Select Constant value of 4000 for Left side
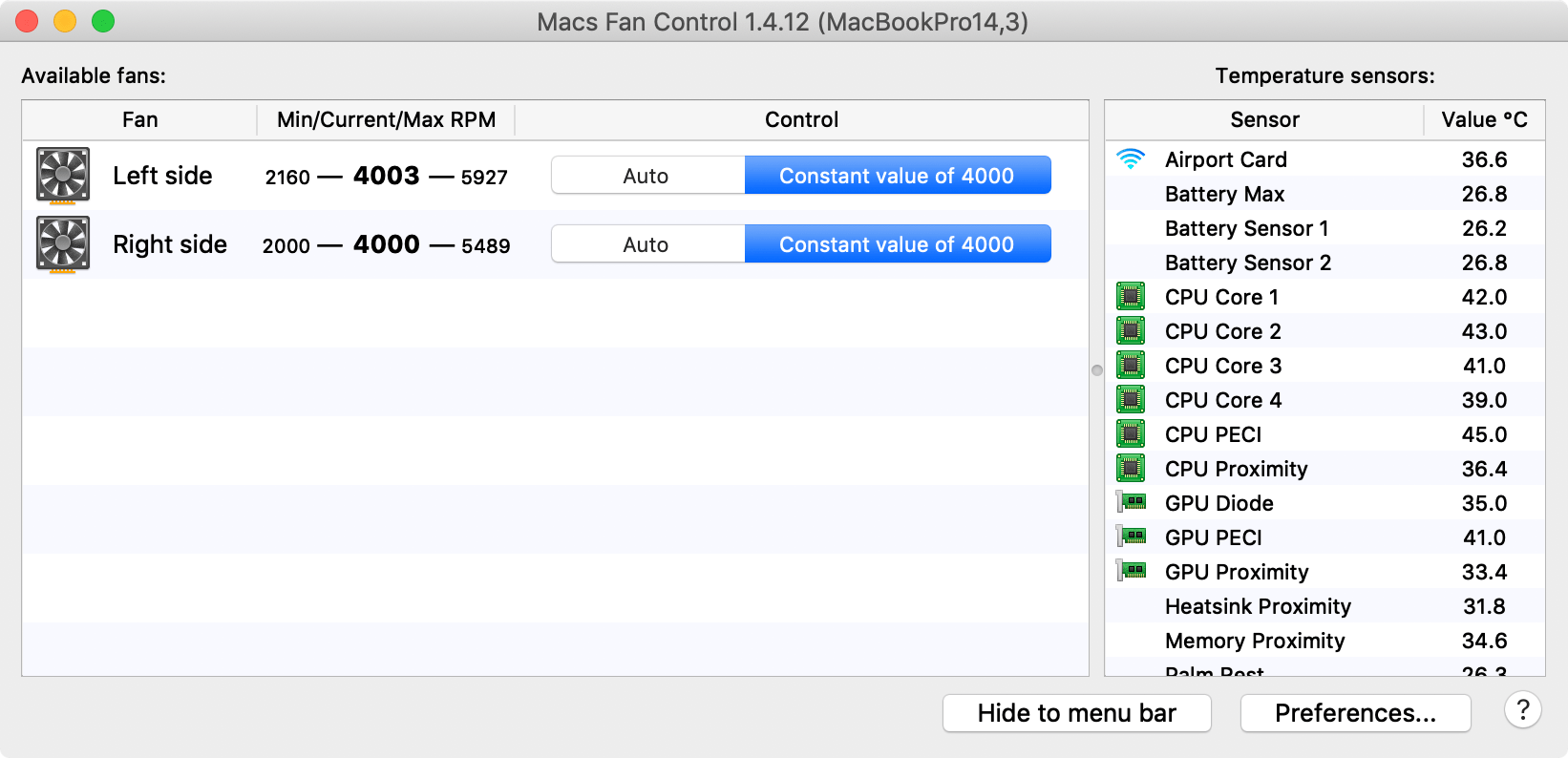This screenshot has height=758, width=1568. click(898, 176)
